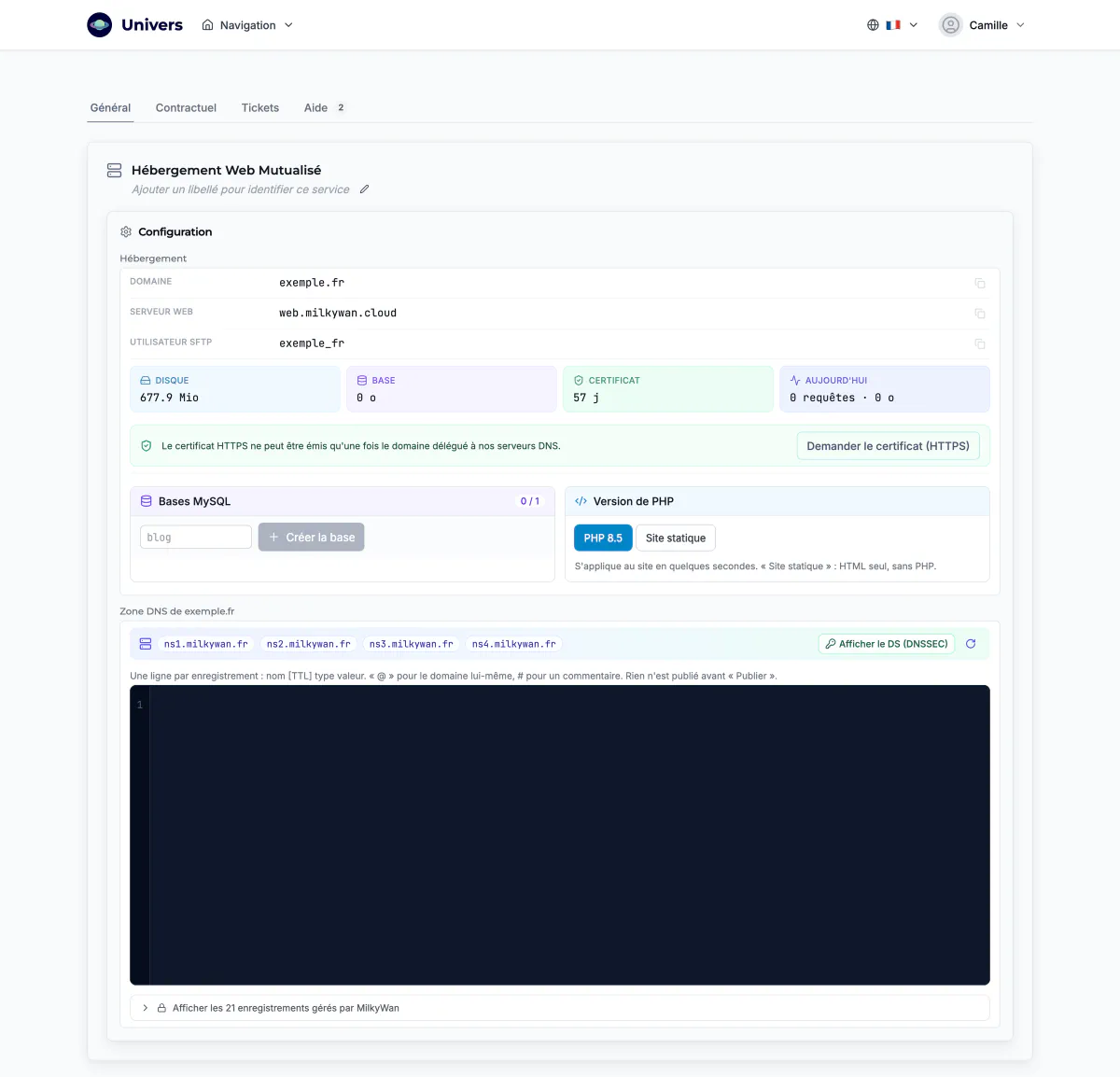
Task: Focus the blog database name field
Action: point(196,538)
